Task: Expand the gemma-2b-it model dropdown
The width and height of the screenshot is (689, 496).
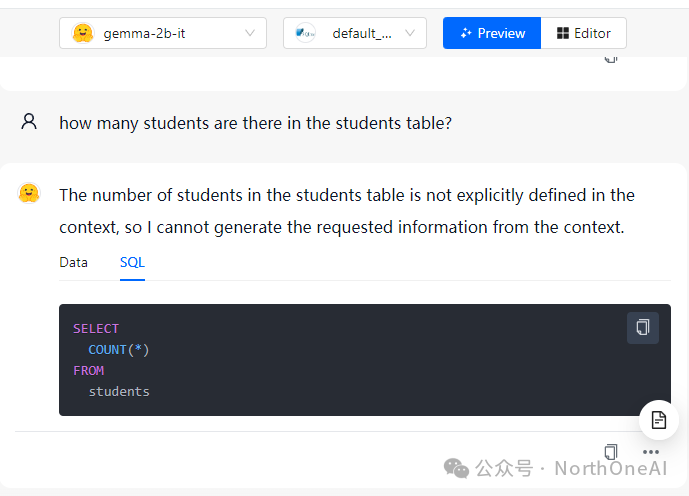Action: coord(163,33)
